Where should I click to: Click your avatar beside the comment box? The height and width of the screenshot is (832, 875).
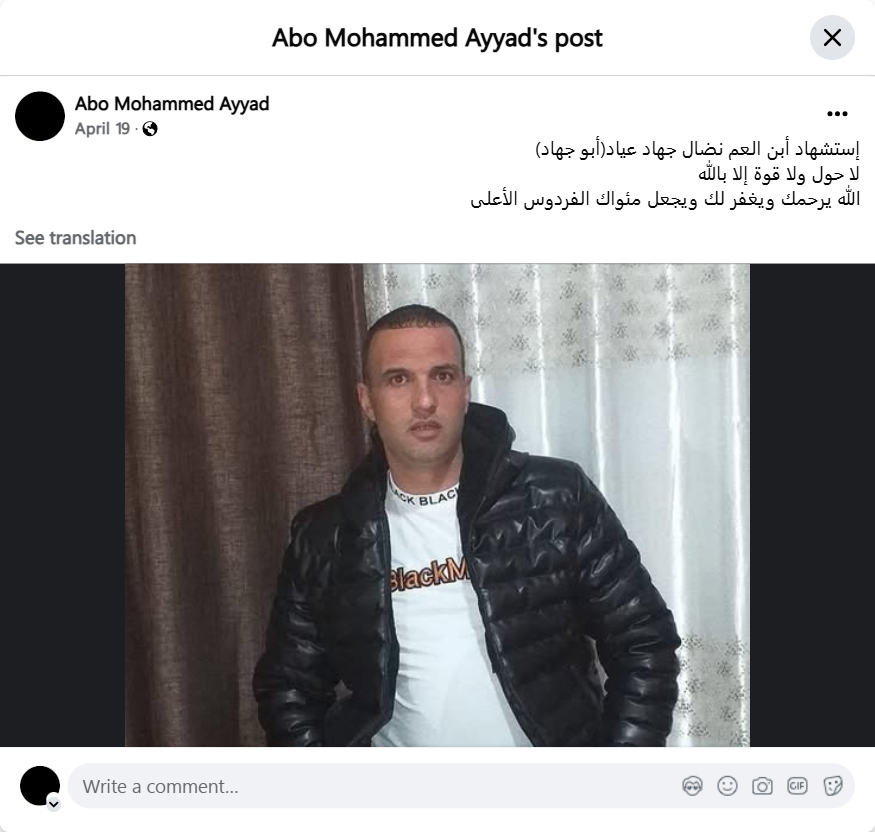point(40,786)
